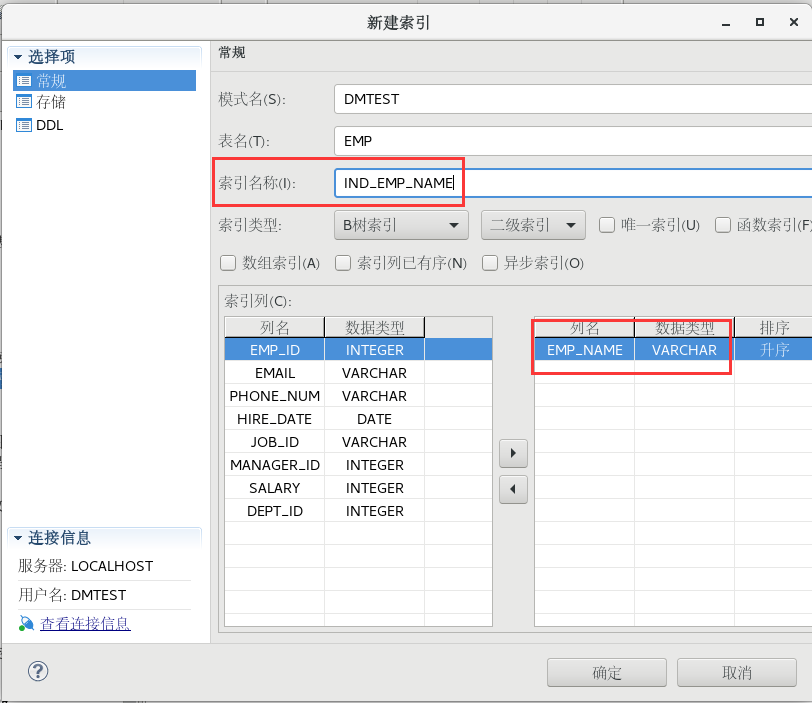Click VARCHAR type in EMAIL row

374,373
